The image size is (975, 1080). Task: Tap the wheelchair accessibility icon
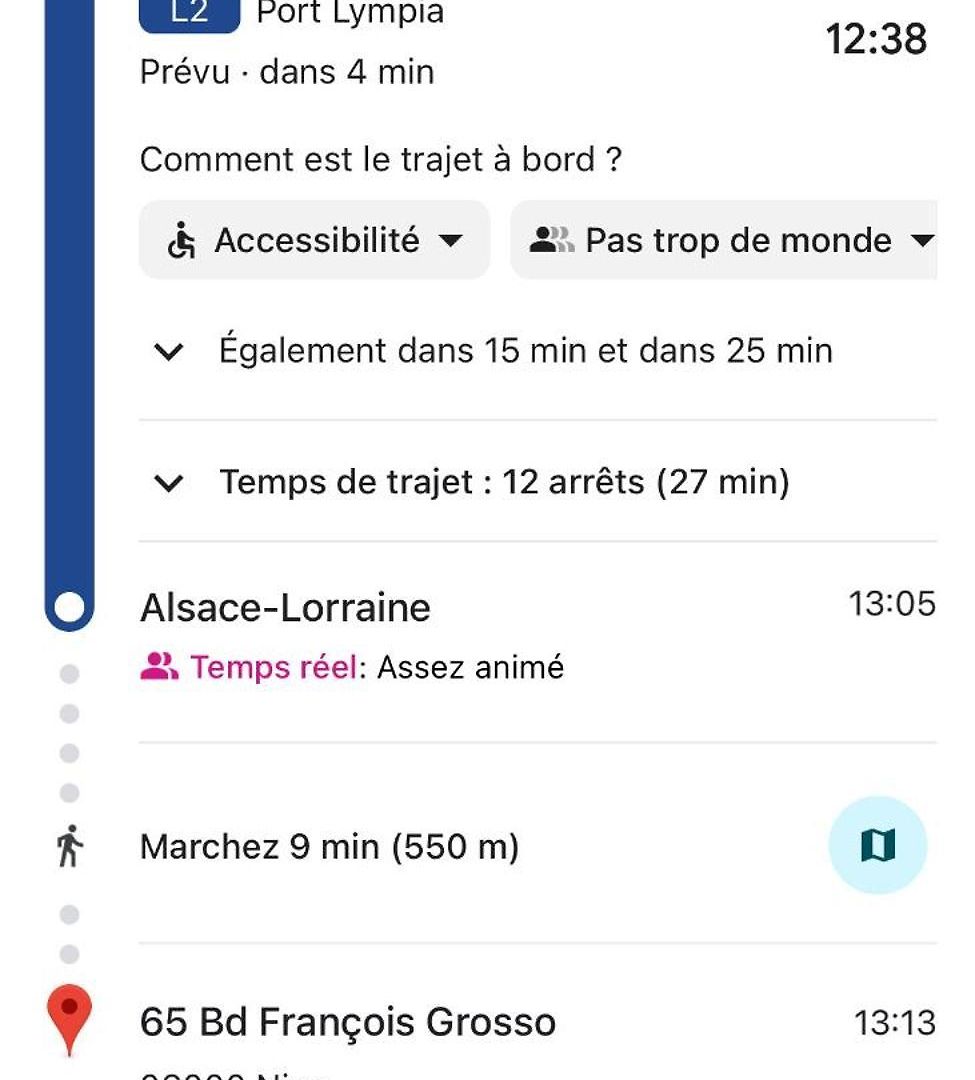click(x=181, y=240)
